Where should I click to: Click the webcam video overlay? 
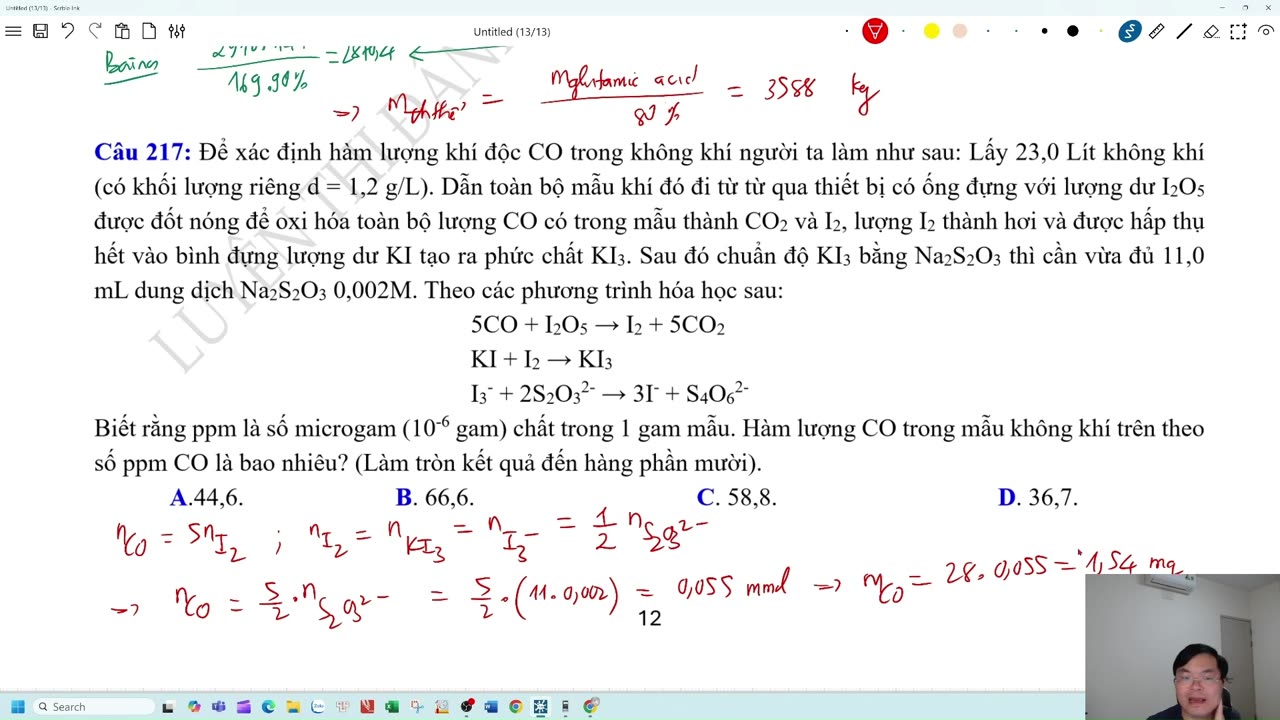1182,647
